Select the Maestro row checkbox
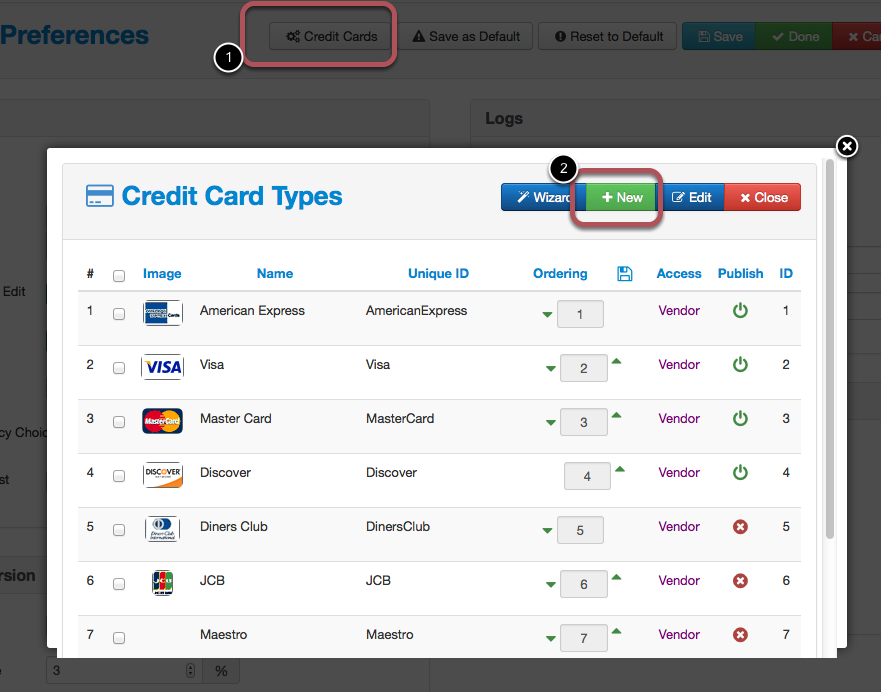This screenshot has width=881, height=692. point(119,638)
